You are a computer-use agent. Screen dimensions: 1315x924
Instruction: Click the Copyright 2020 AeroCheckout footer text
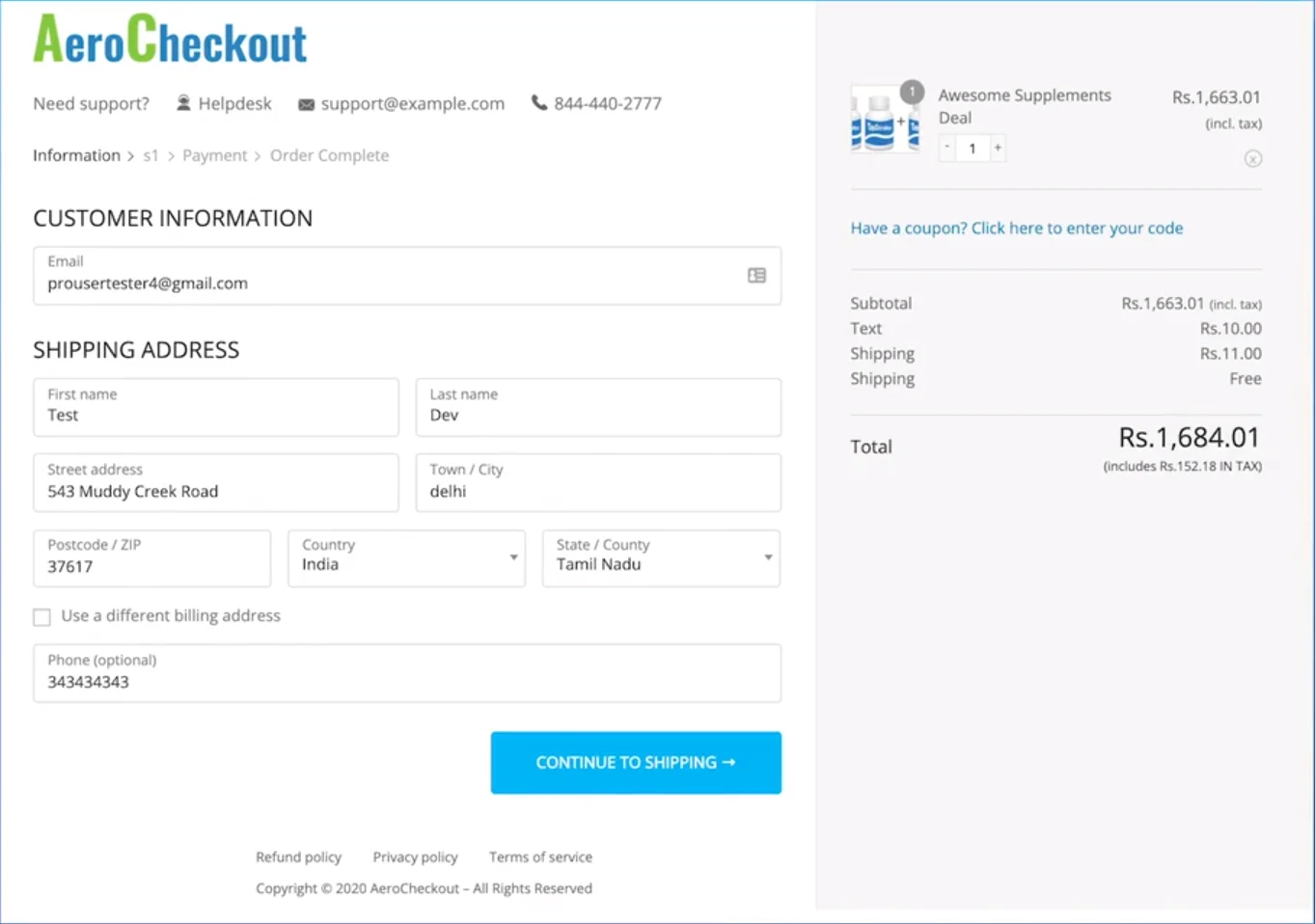[424, 888]
